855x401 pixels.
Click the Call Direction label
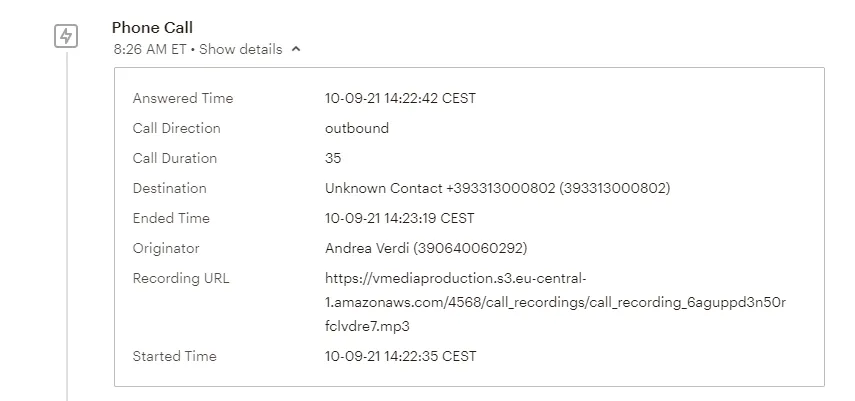tap(176, 128)
